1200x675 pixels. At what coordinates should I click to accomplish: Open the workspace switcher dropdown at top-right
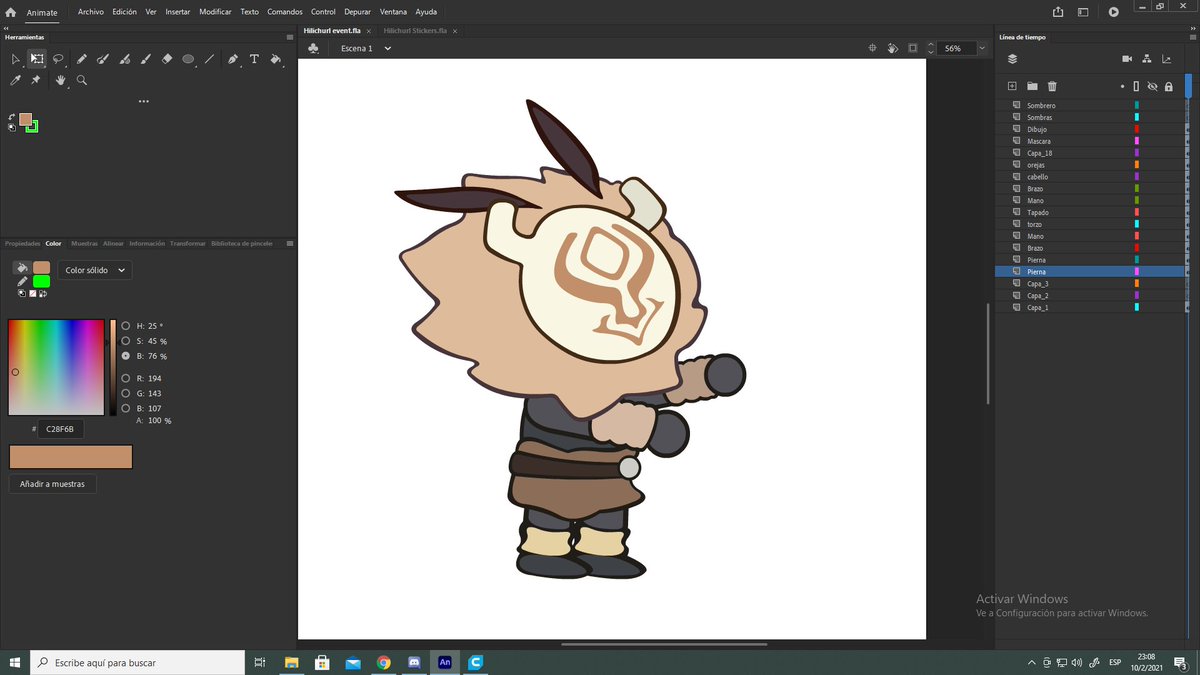coord(1084,12)
